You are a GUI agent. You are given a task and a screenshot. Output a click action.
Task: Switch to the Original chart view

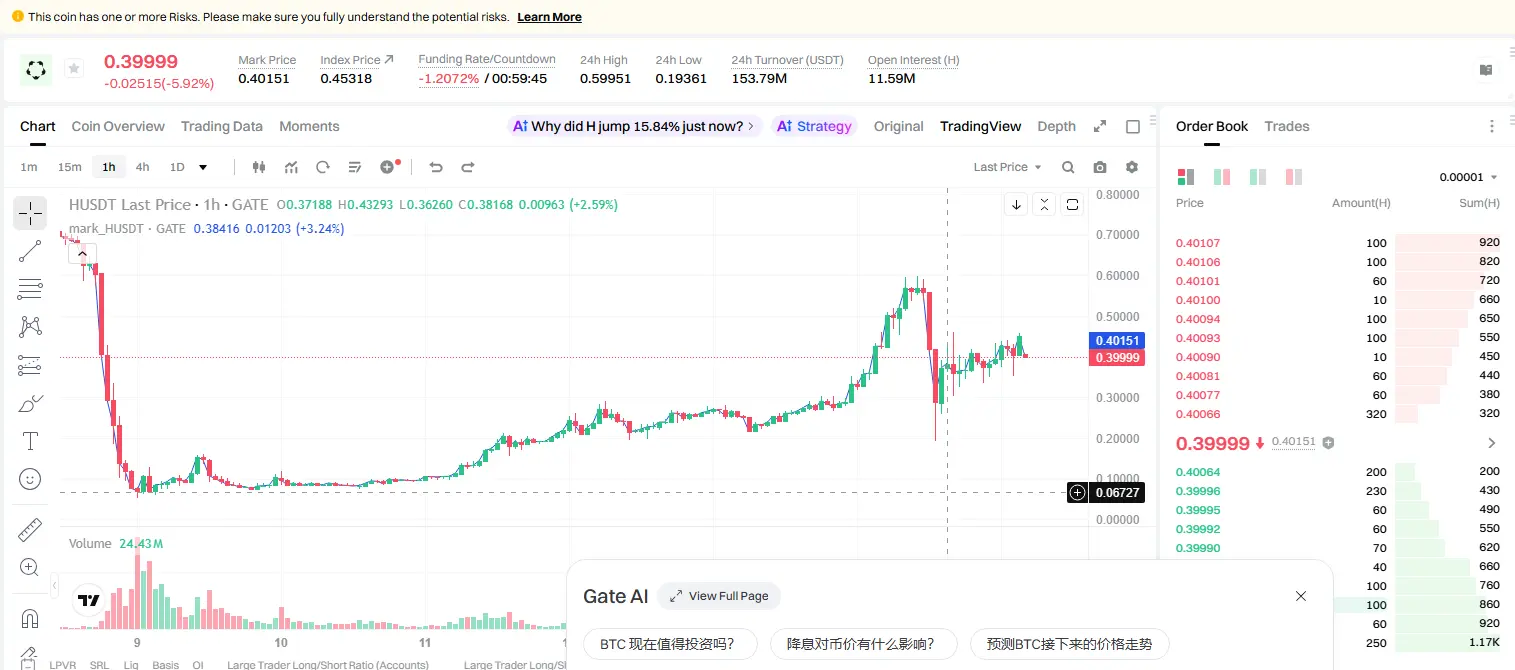tap(898, 126)
